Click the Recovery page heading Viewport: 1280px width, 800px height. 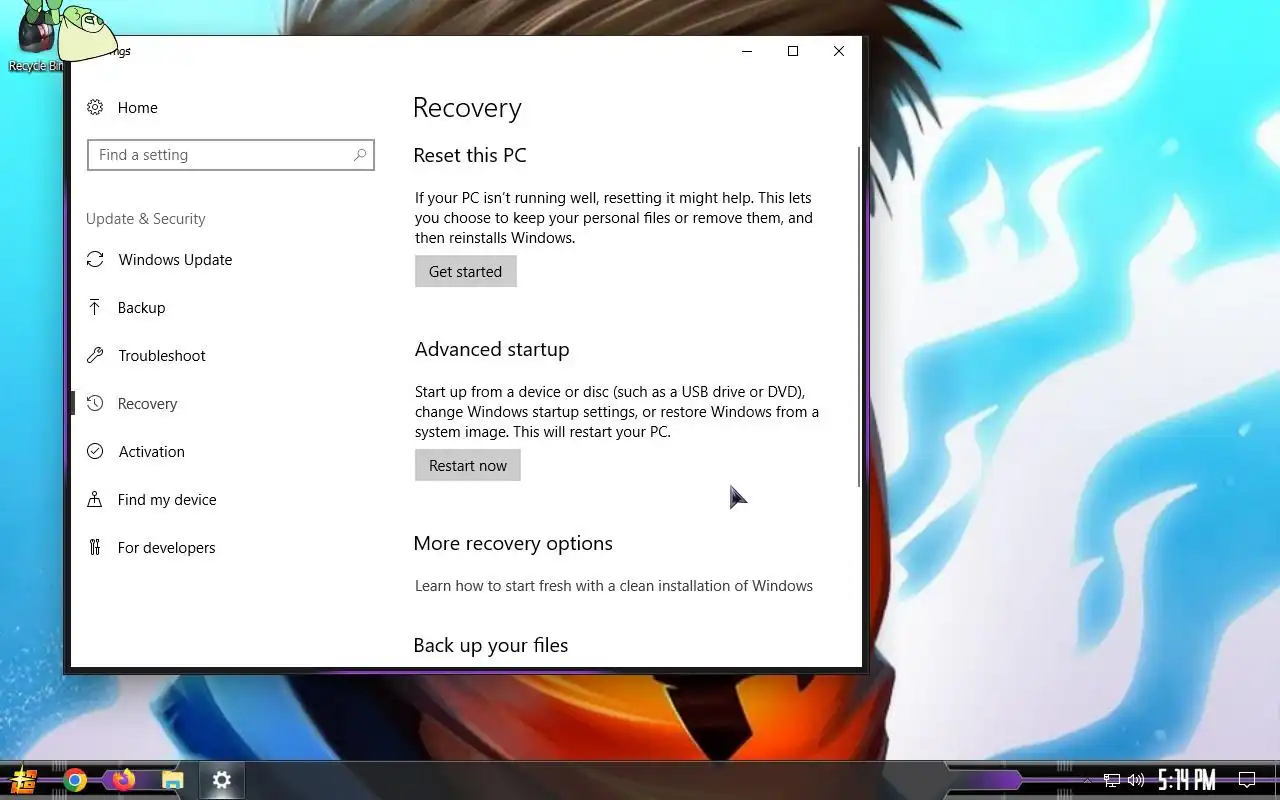tap(467, 108)
